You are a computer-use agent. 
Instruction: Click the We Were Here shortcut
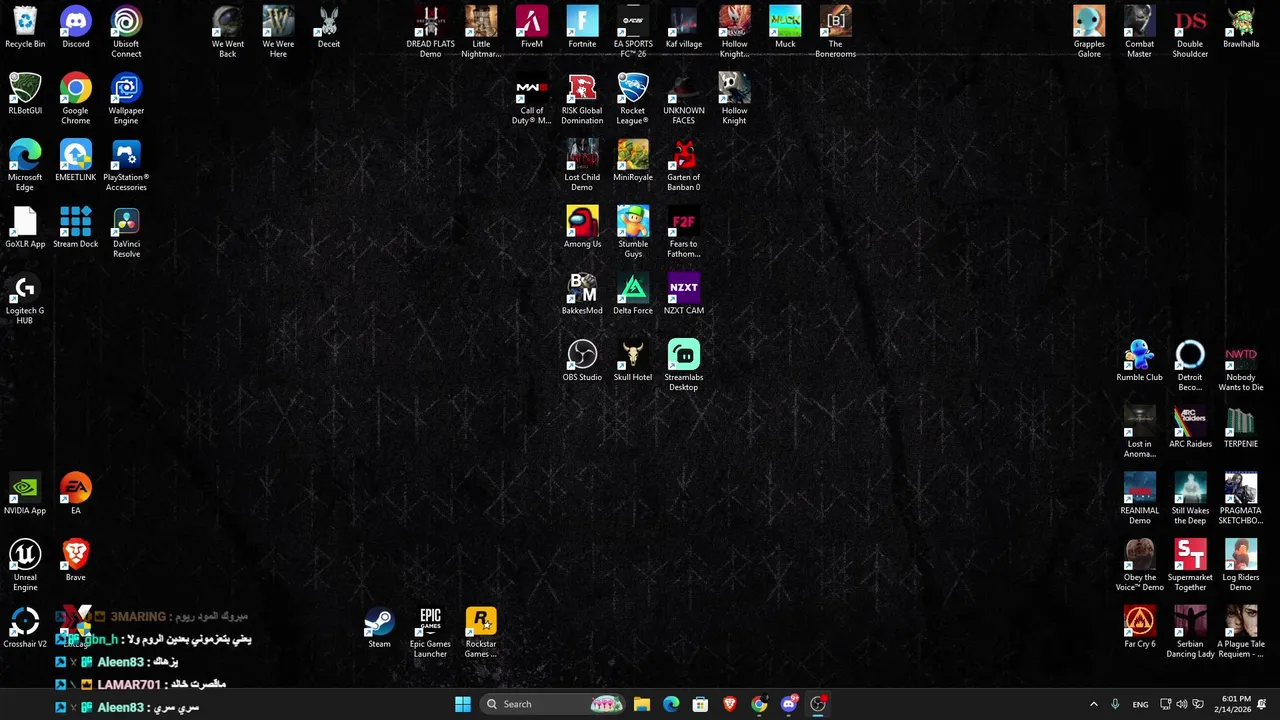click(278, 32)
